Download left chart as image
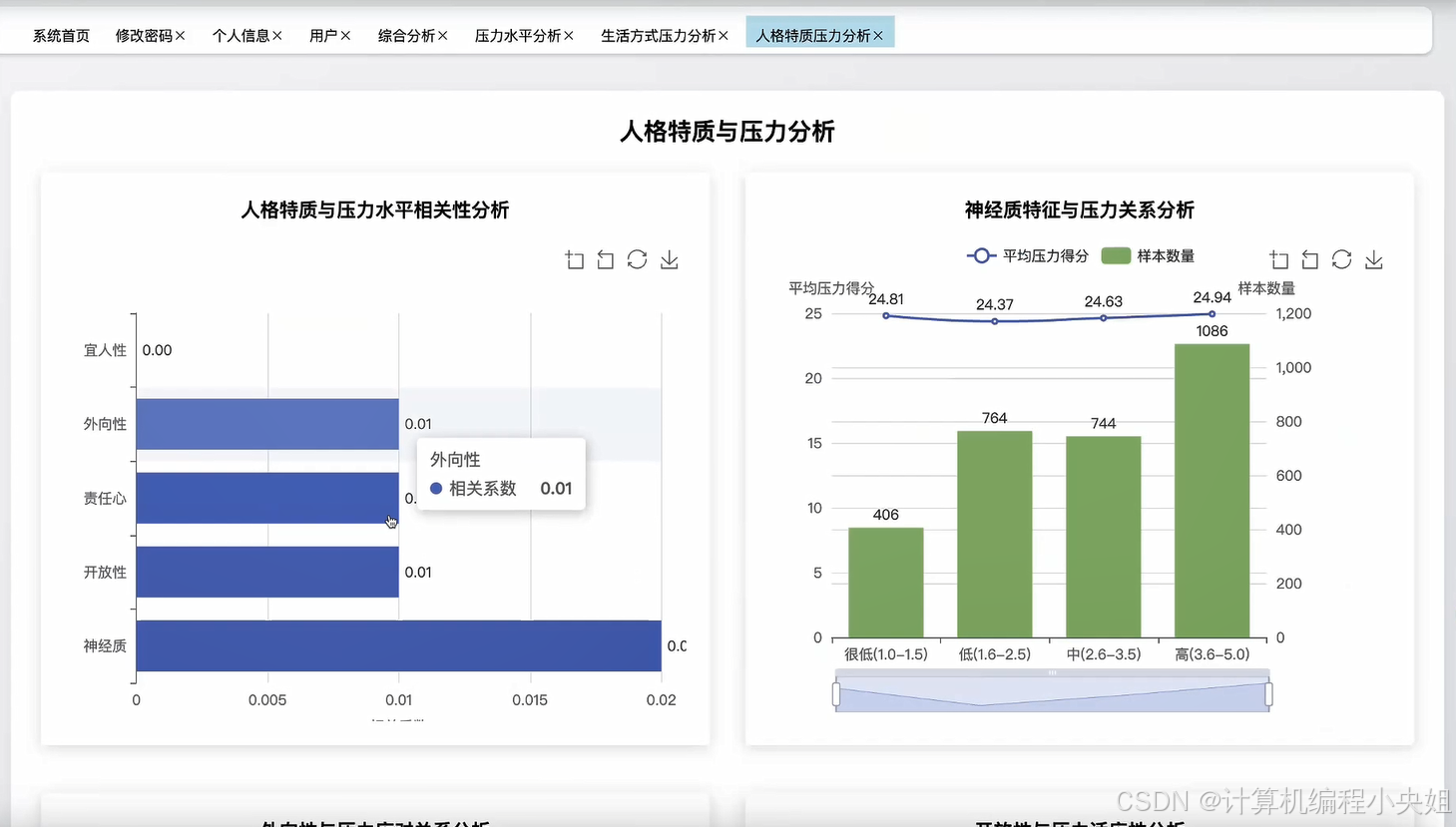This screenshot has width=1456, height=827. (x=670, y=259)
